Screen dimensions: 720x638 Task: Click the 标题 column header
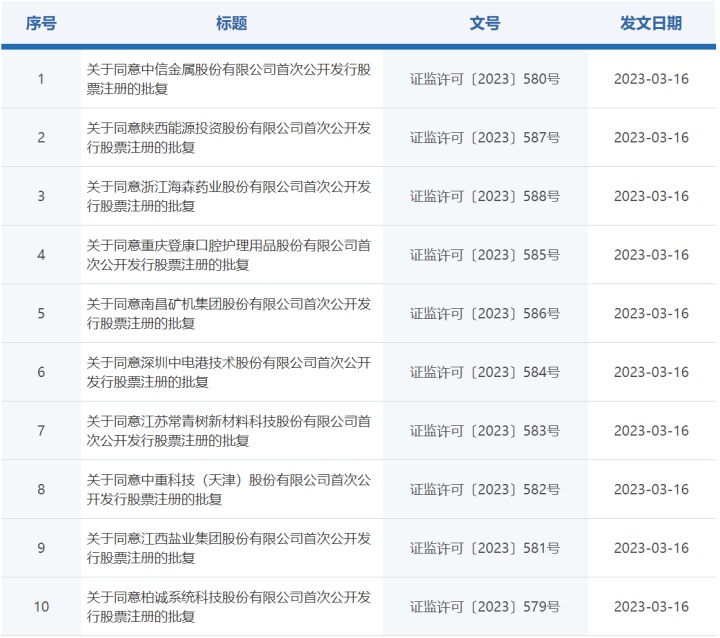coord(231,23)
